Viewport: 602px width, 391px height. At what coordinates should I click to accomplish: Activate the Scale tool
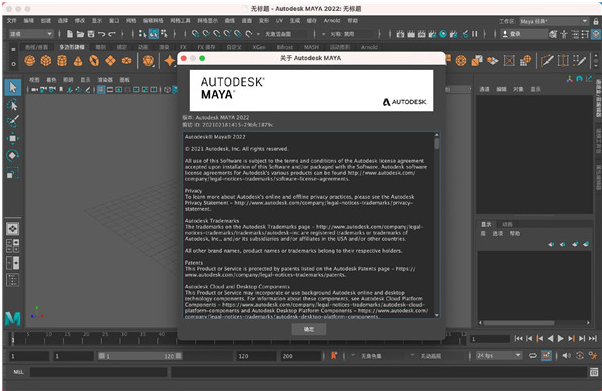point(13,173)
